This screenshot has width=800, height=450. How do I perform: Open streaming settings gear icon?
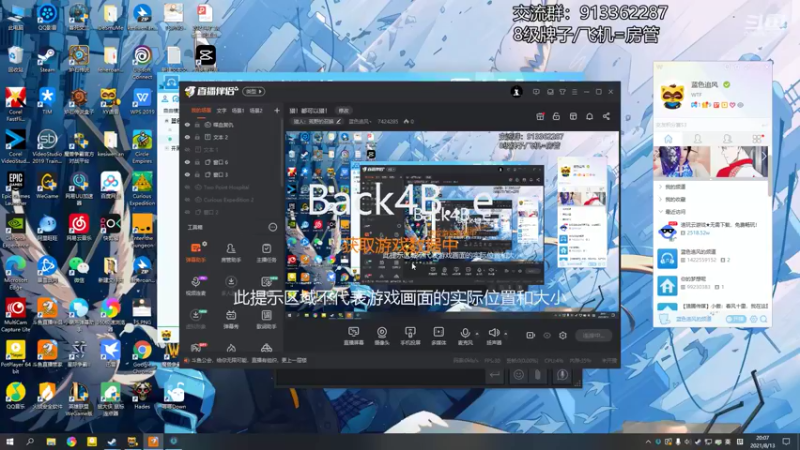[563, 335]
